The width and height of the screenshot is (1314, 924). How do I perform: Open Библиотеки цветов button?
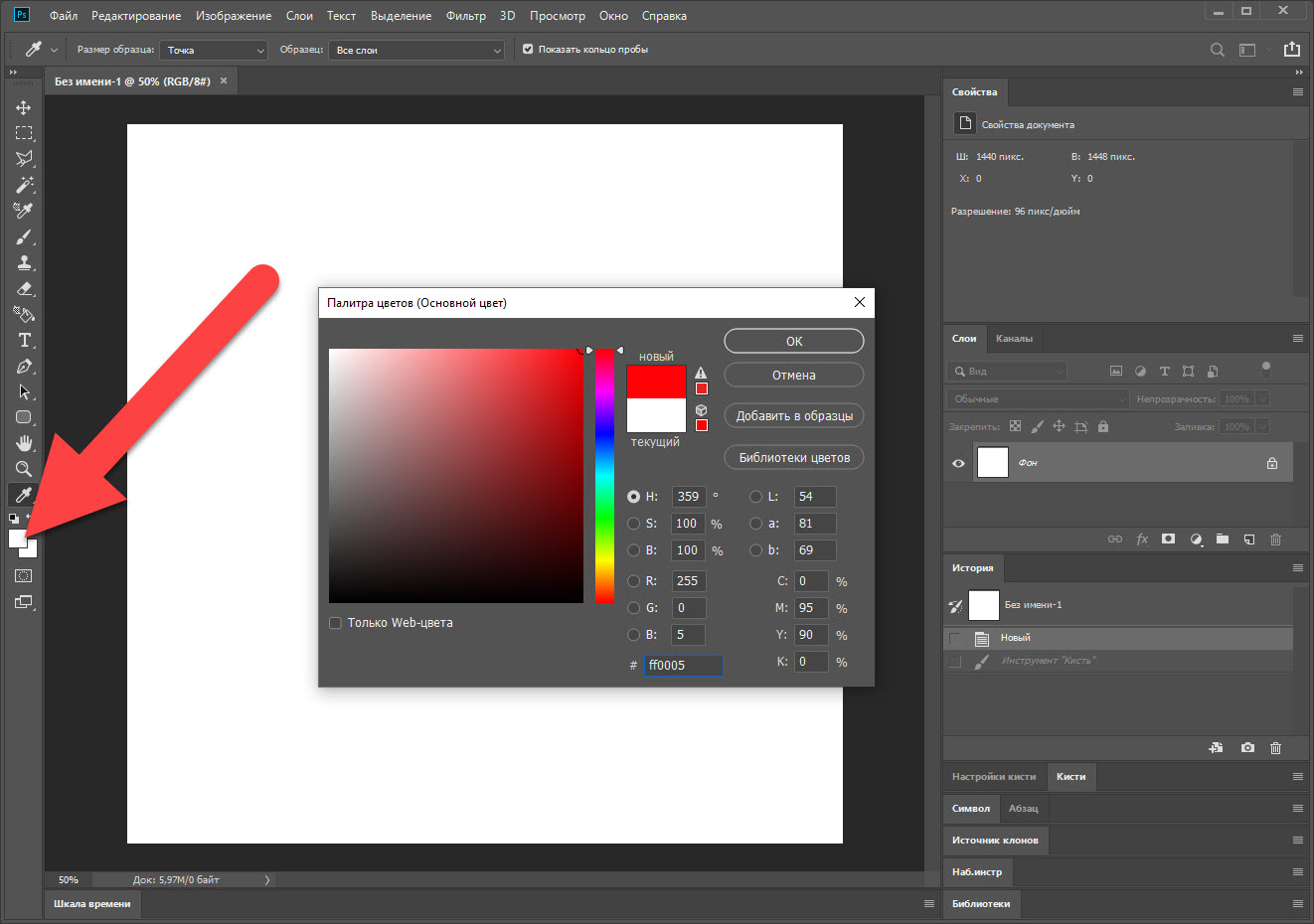(794, 458)
